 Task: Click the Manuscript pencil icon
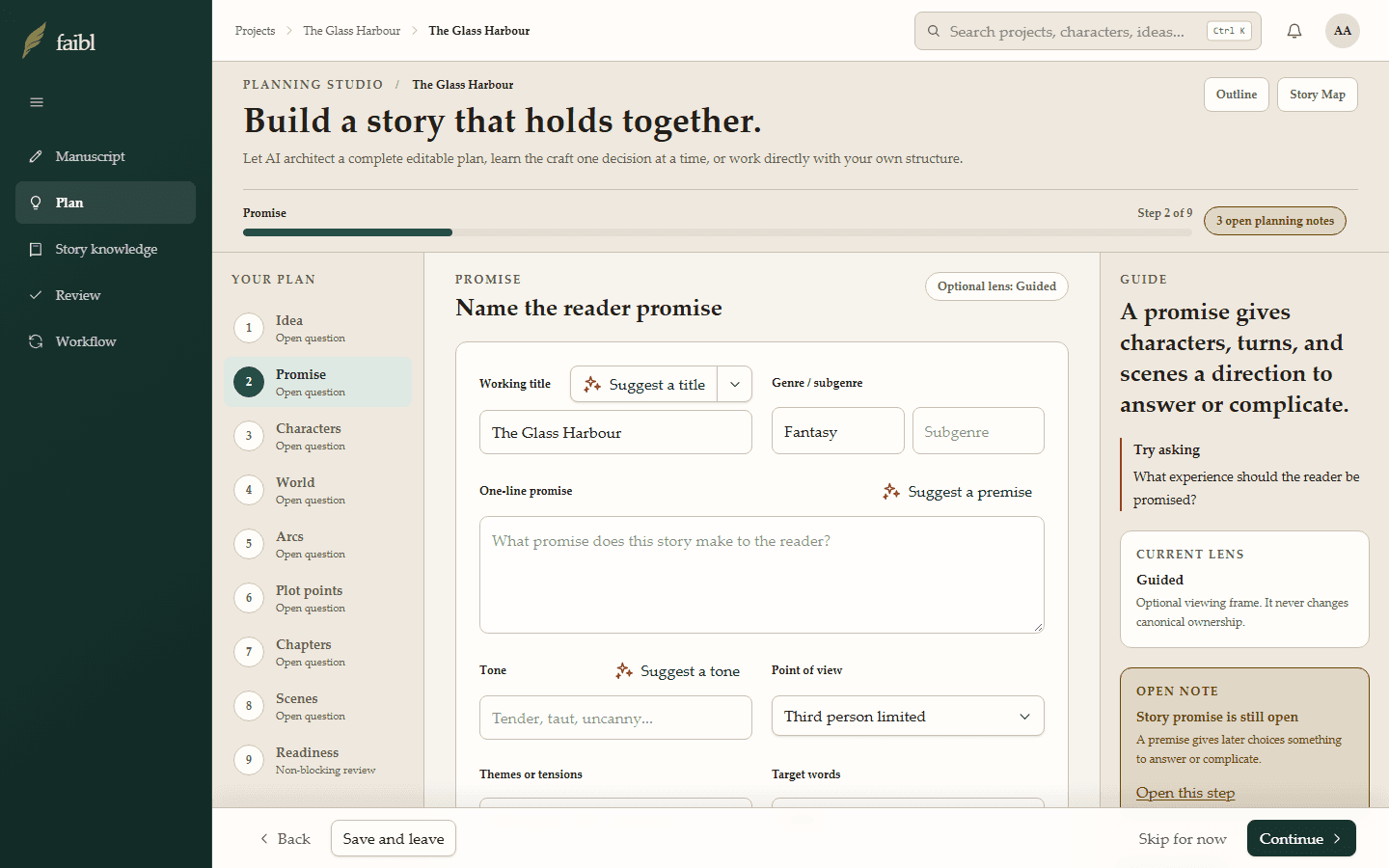(x=36, y=156)
